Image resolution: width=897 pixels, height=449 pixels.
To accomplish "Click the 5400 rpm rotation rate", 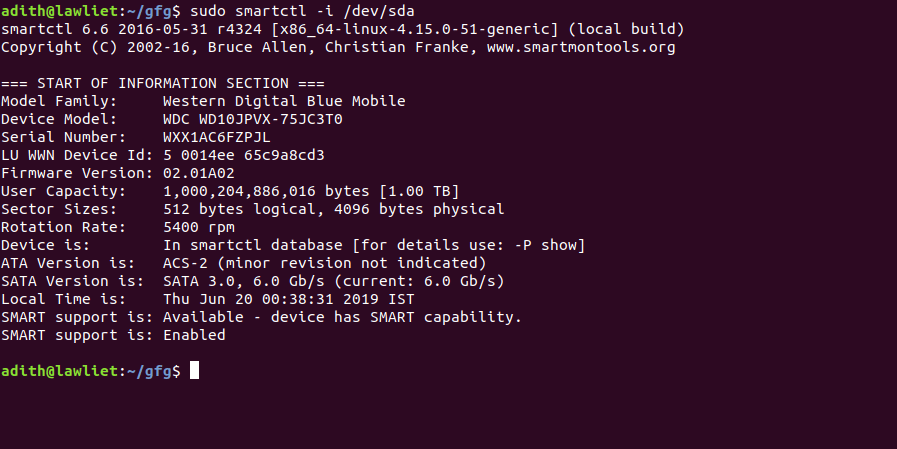I will 198,227.
